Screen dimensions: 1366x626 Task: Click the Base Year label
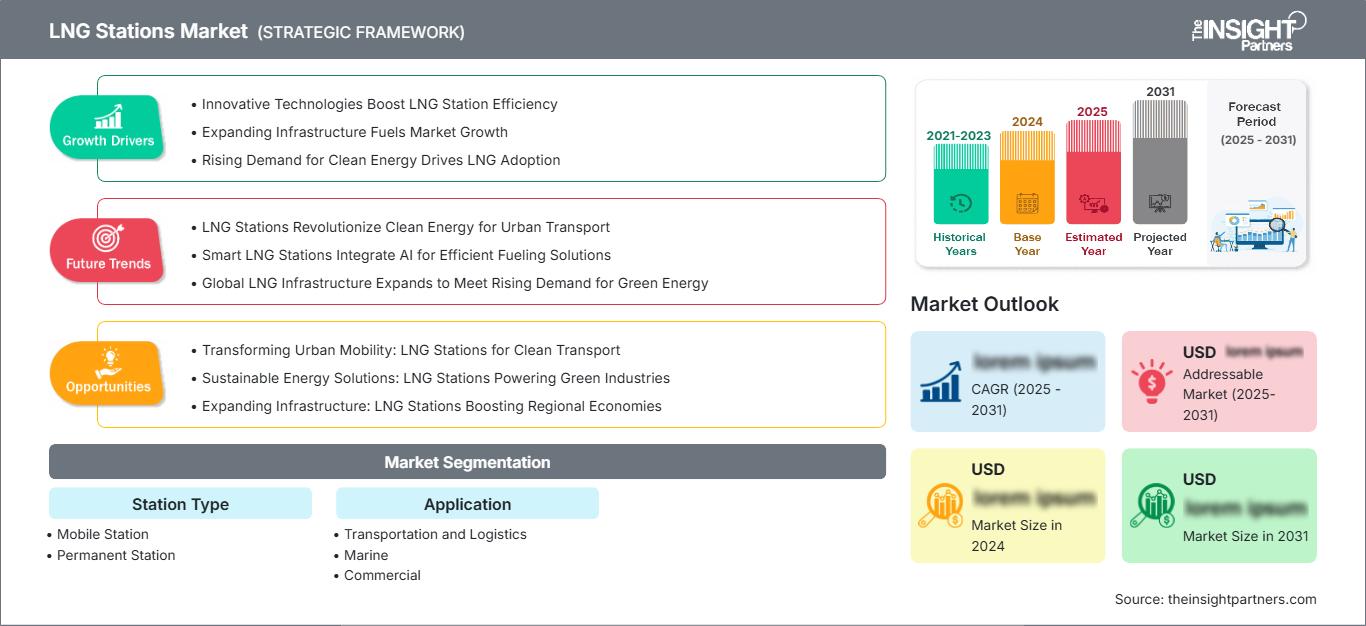pos(1027,244)
